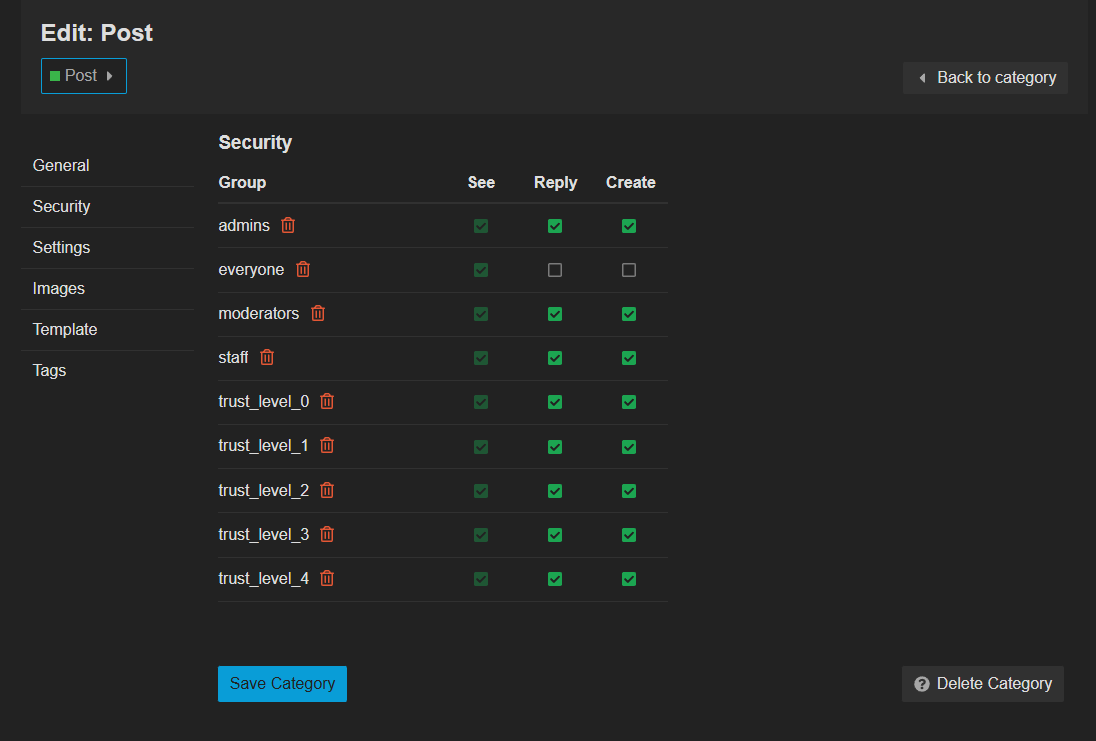
Task: Delete the admins group permission
Action: point(288,225)
